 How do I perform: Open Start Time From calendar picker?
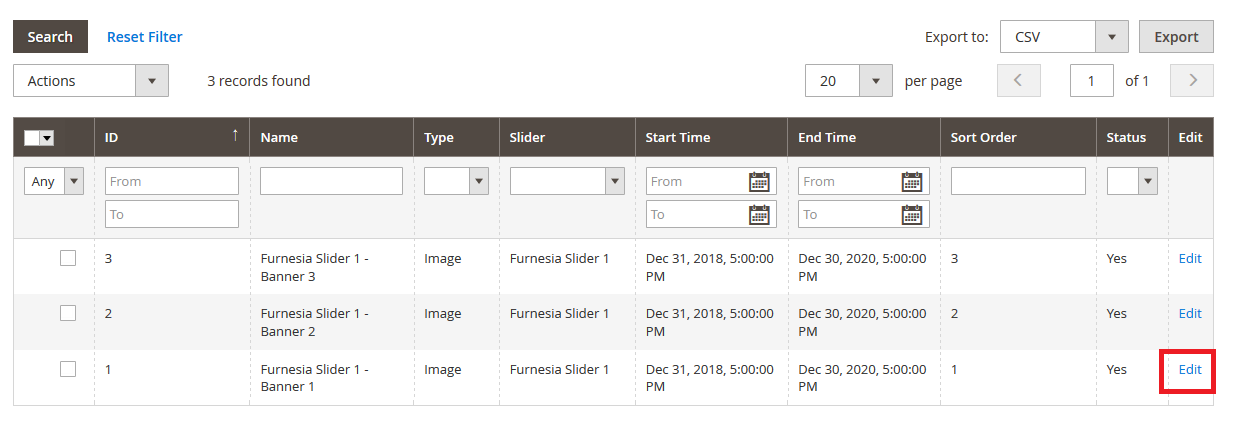click(x=760, y=181)
